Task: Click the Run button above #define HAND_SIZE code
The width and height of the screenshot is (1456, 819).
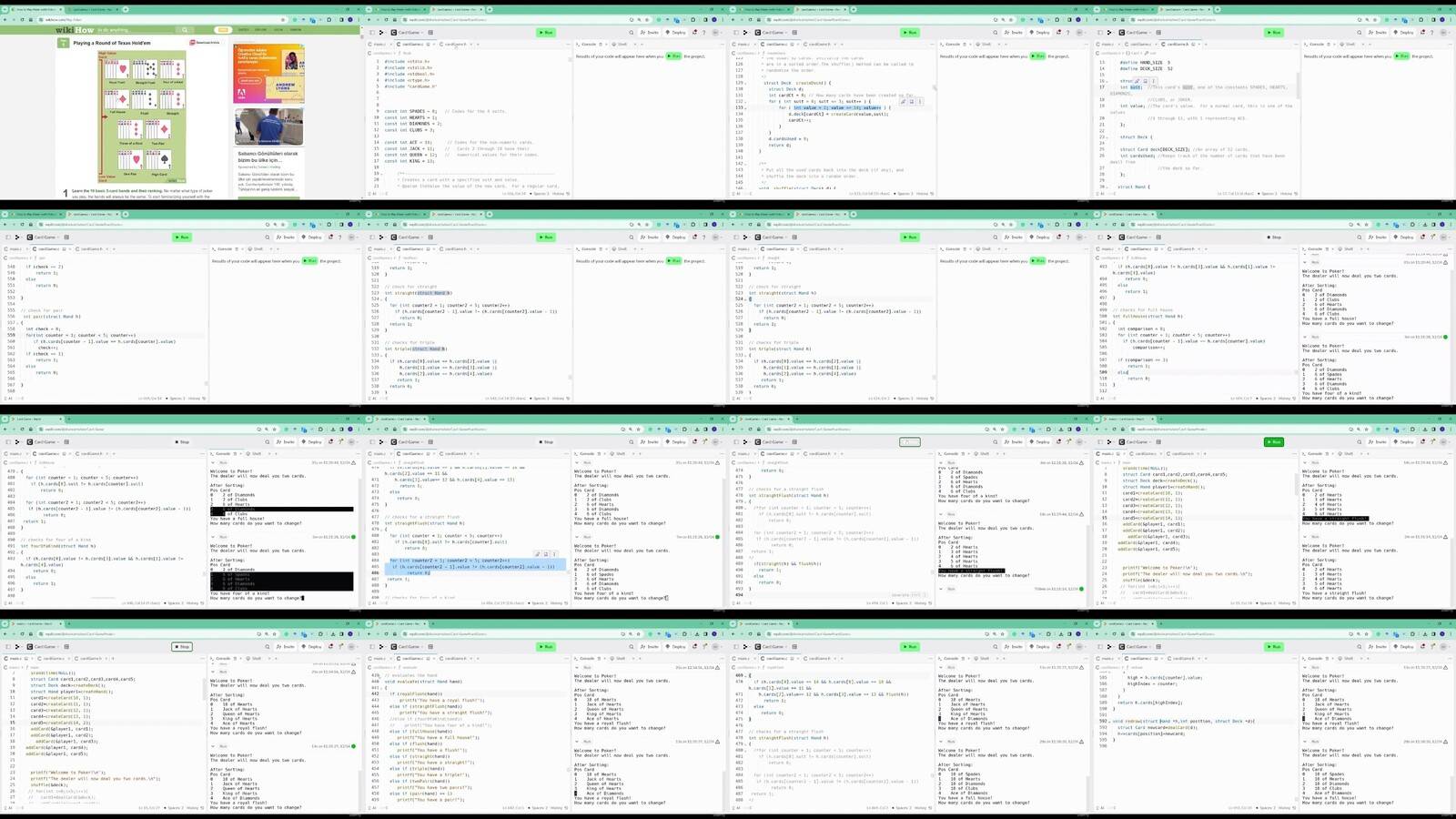Action: 1275,33
